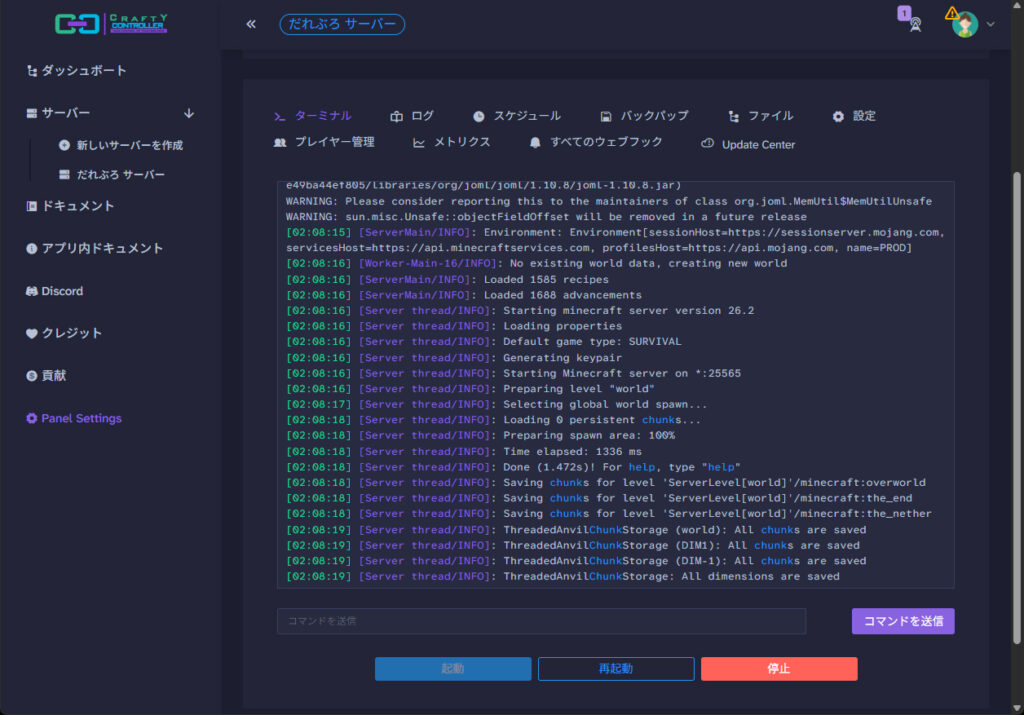The height and width of the screenshot is (715, 1024).
Task: Collapse the サーバー section arrow
Action: [x=189, y=113]
